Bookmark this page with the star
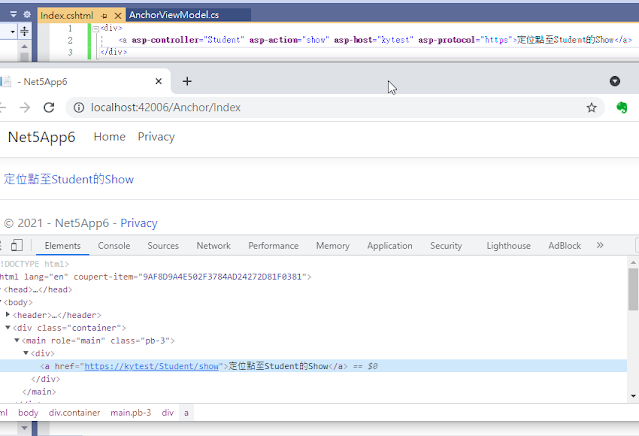The image size is (639, 436). (x=591, y=108)
